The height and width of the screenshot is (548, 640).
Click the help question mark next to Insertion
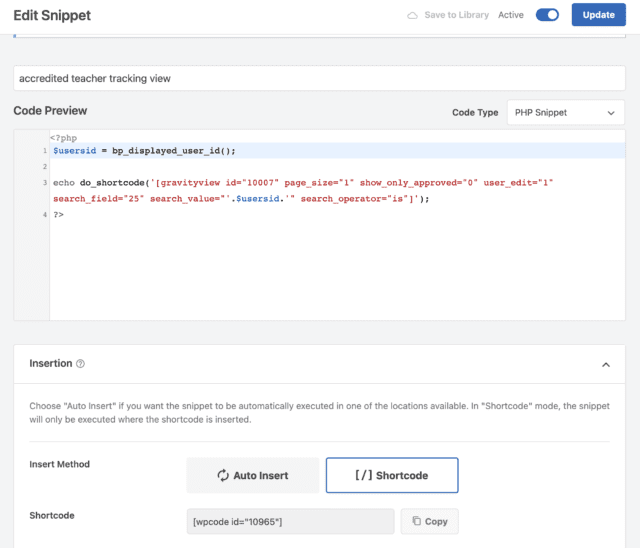coord(81,364)
